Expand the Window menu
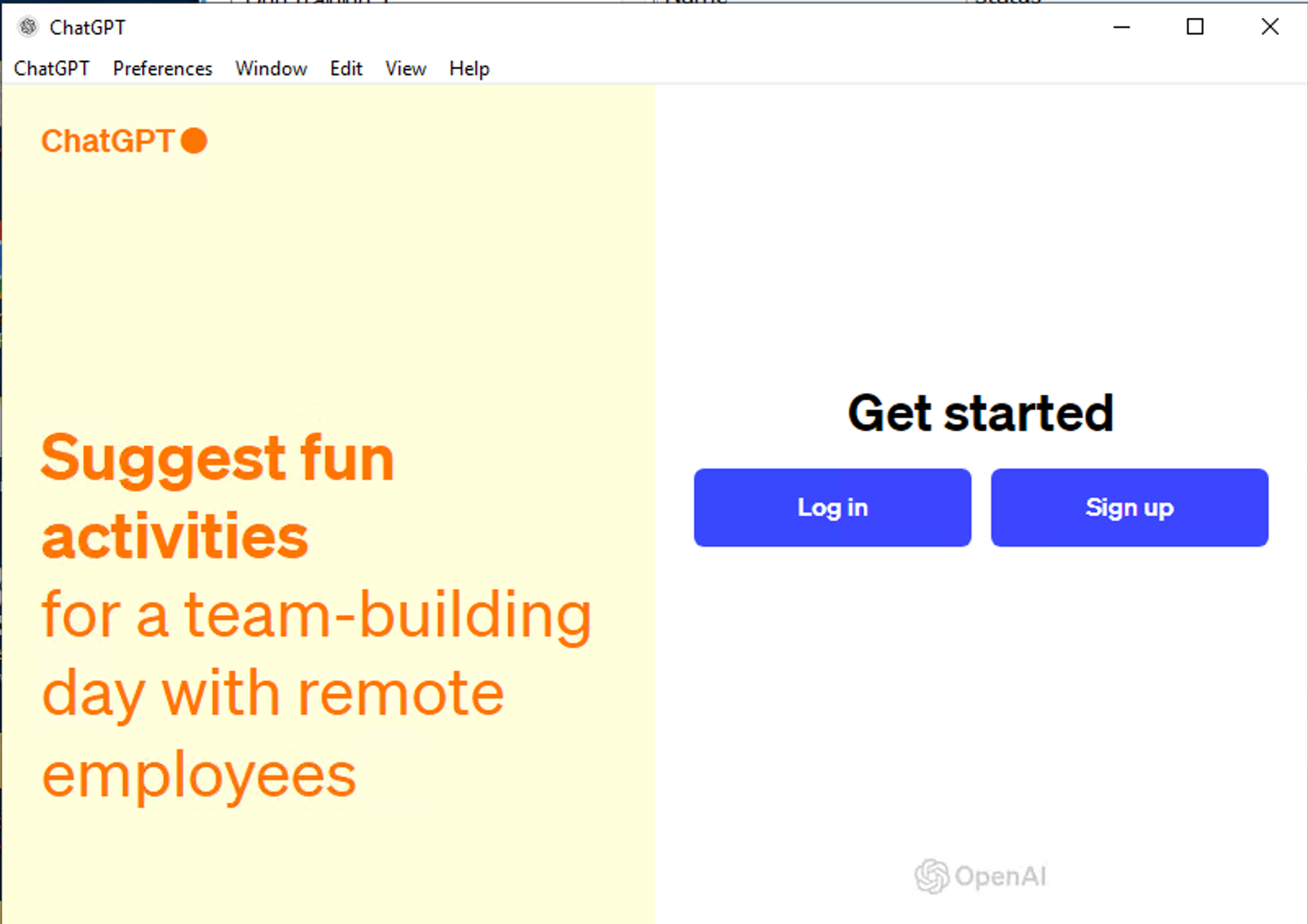 [271, 69]
